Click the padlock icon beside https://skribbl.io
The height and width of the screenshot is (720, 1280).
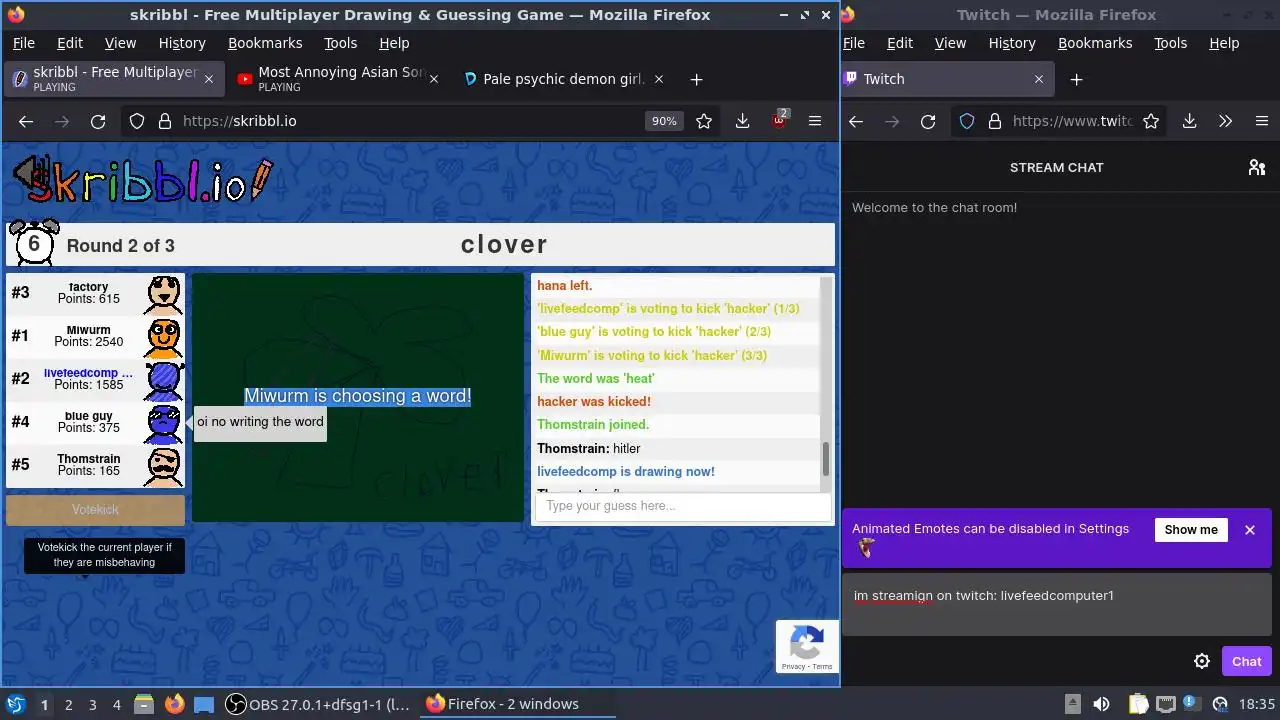(x=165, y=121)
